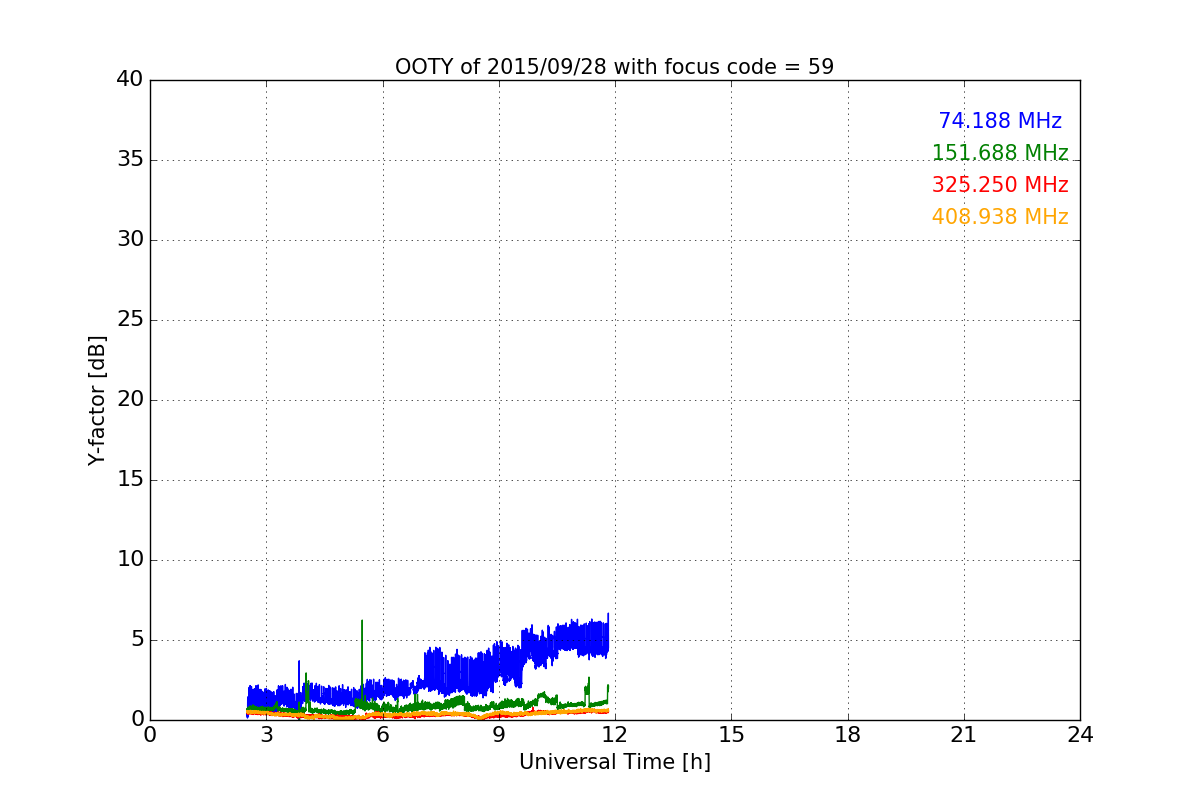Click x-axis tick label '12'
The image size is (1200, 800).
pos(615,735)
